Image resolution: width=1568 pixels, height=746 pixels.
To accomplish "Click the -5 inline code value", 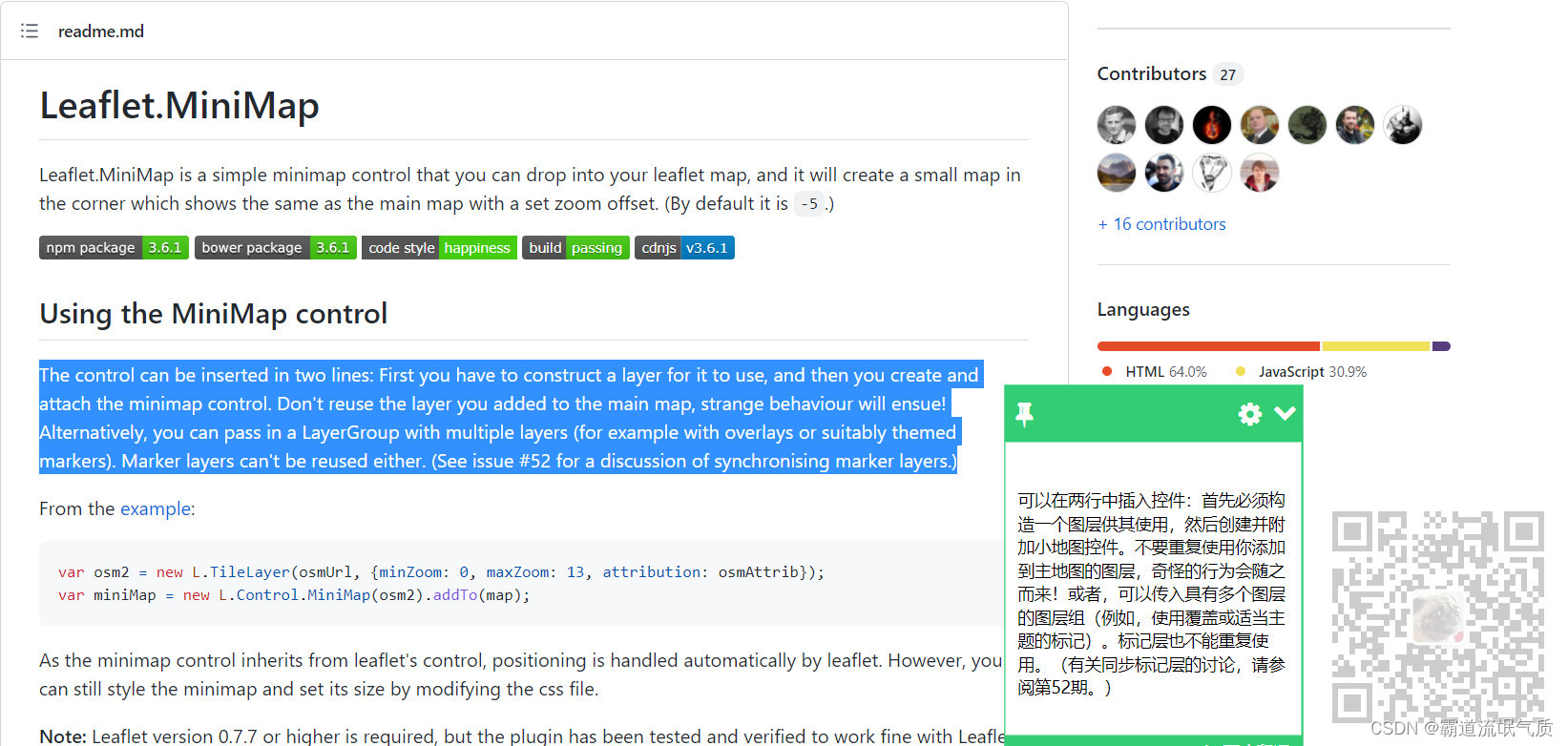I will [x=809, y=203].
